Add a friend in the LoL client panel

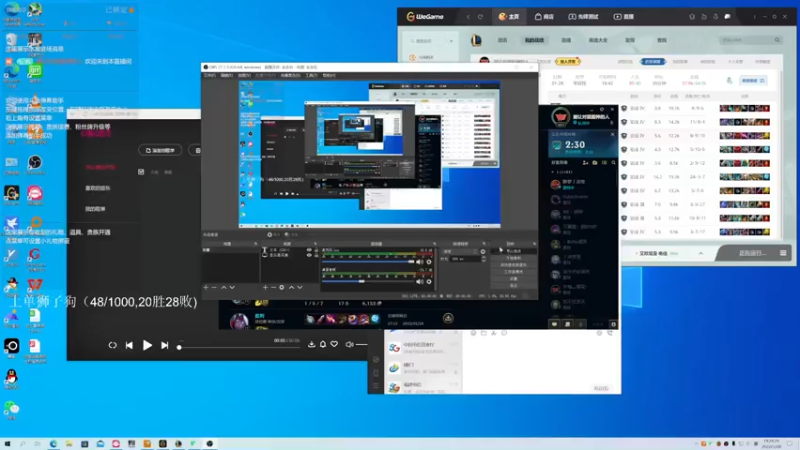(585, 163)
